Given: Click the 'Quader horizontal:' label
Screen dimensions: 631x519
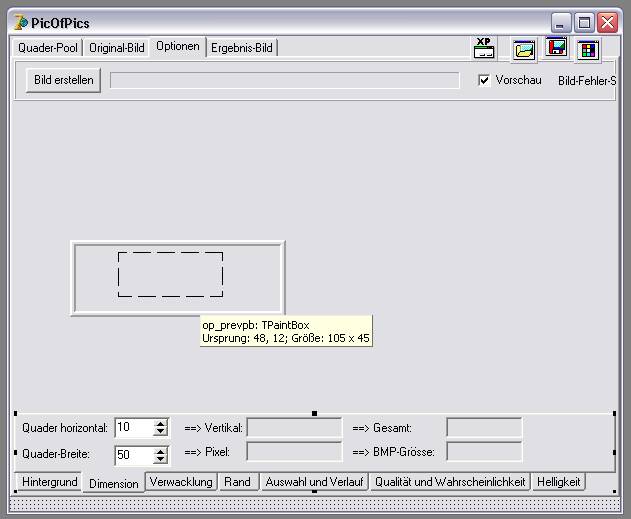Looking at the screenshot, I should coord(65,428).
